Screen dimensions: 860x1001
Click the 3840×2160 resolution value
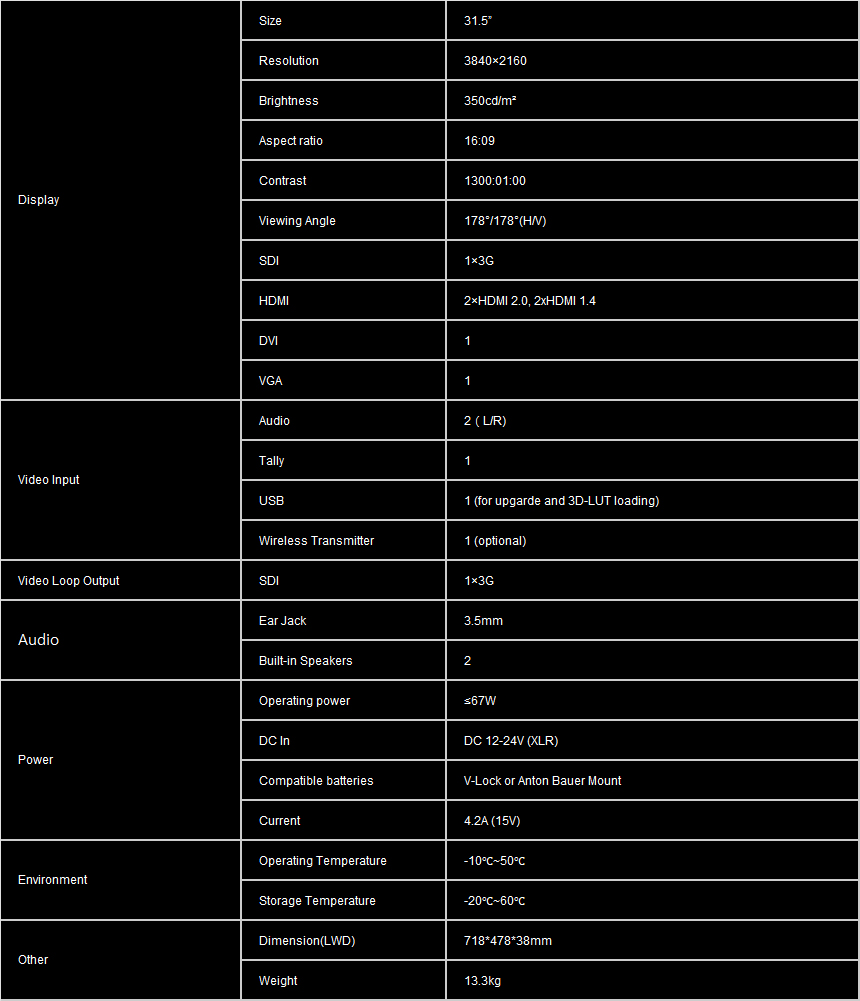[495, 61]
